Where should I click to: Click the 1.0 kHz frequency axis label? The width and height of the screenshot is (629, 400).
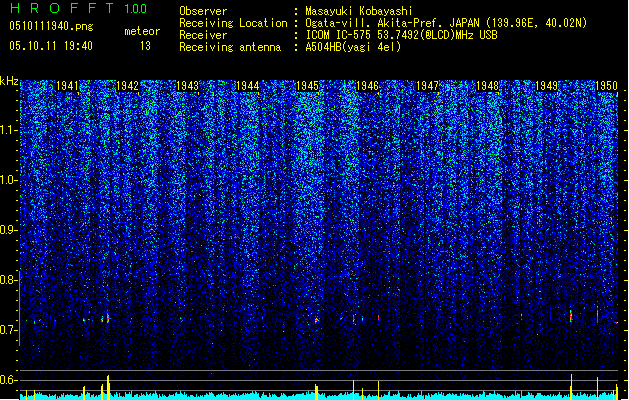coord(9,180)
